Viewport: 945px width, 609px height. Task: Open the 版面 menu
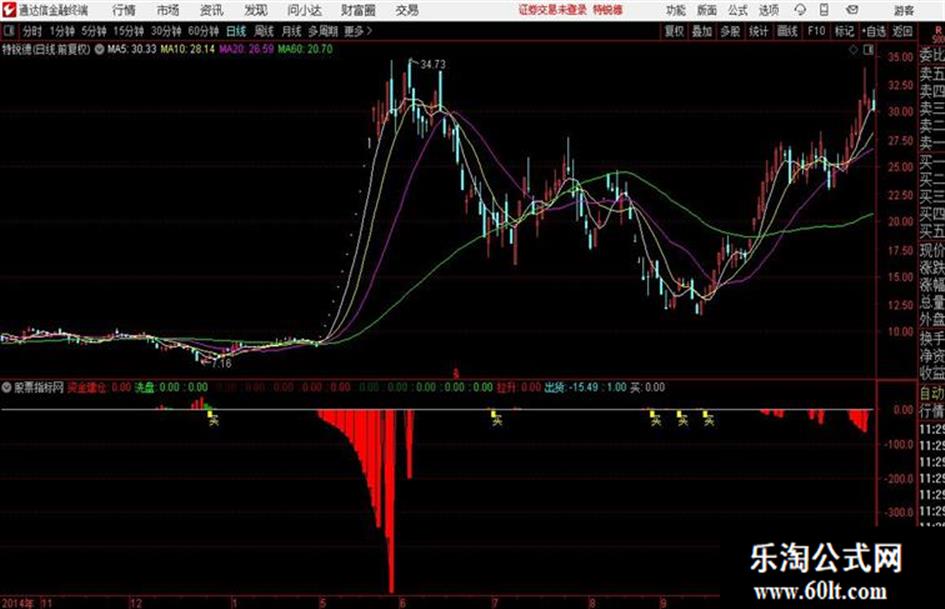click(707, 10)
